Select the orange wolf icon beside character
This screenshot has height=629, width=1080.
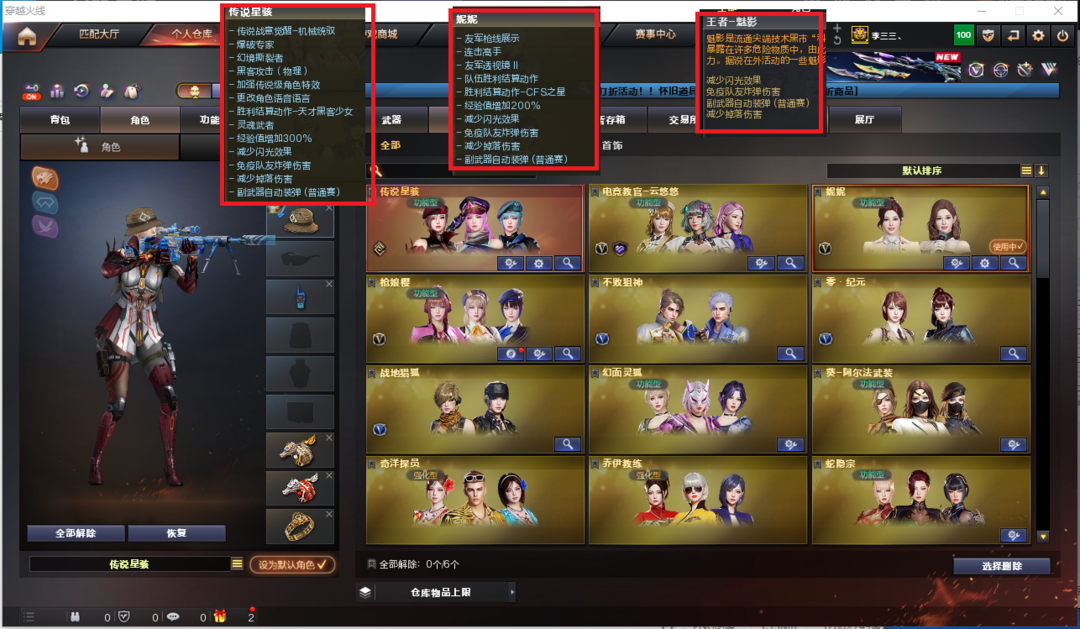click(45, 178)
